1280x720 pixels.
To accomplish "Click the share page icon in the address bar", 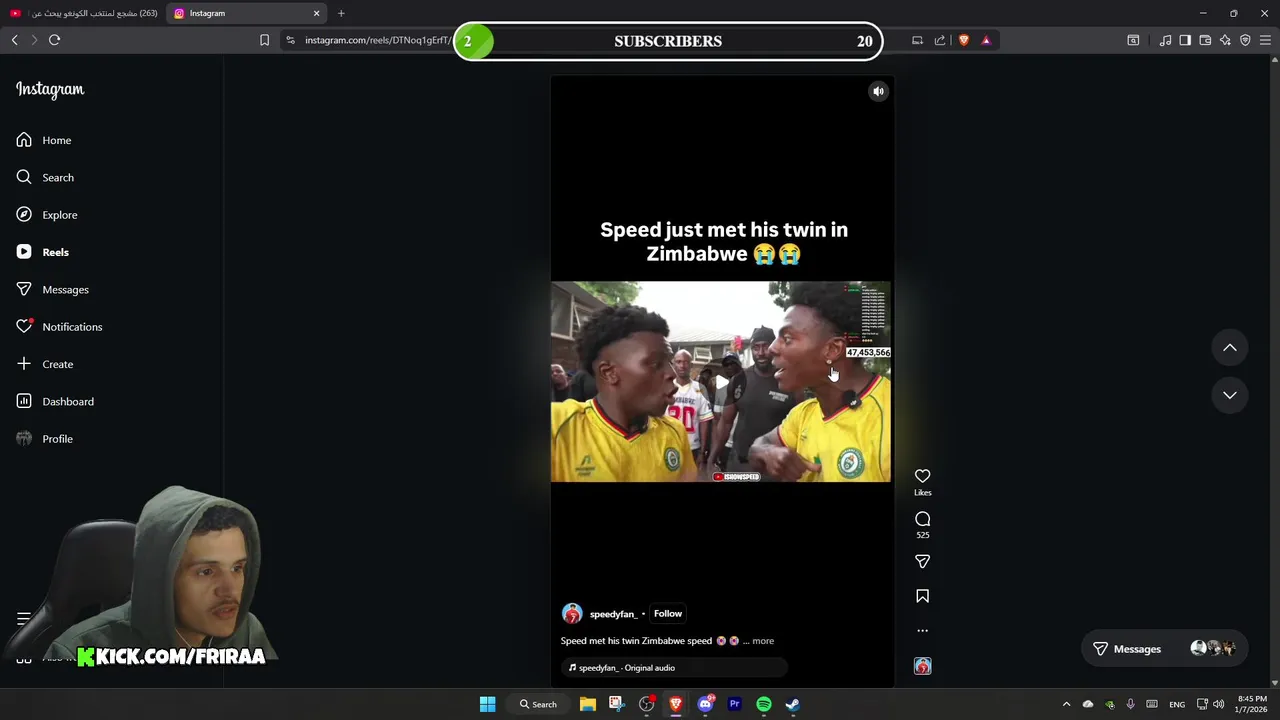I will (x=940, y=40).
